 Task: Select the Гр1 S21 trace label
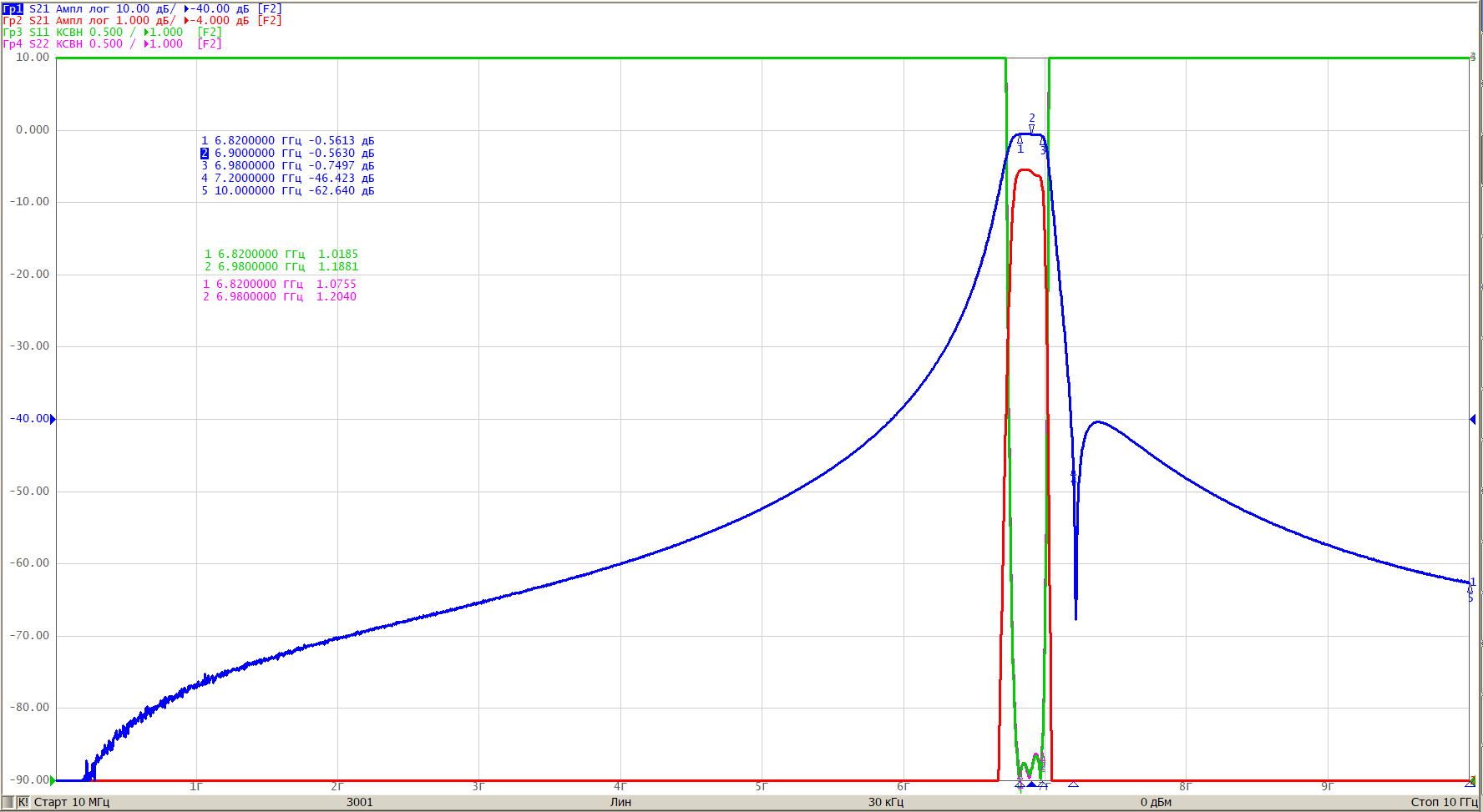142,8
